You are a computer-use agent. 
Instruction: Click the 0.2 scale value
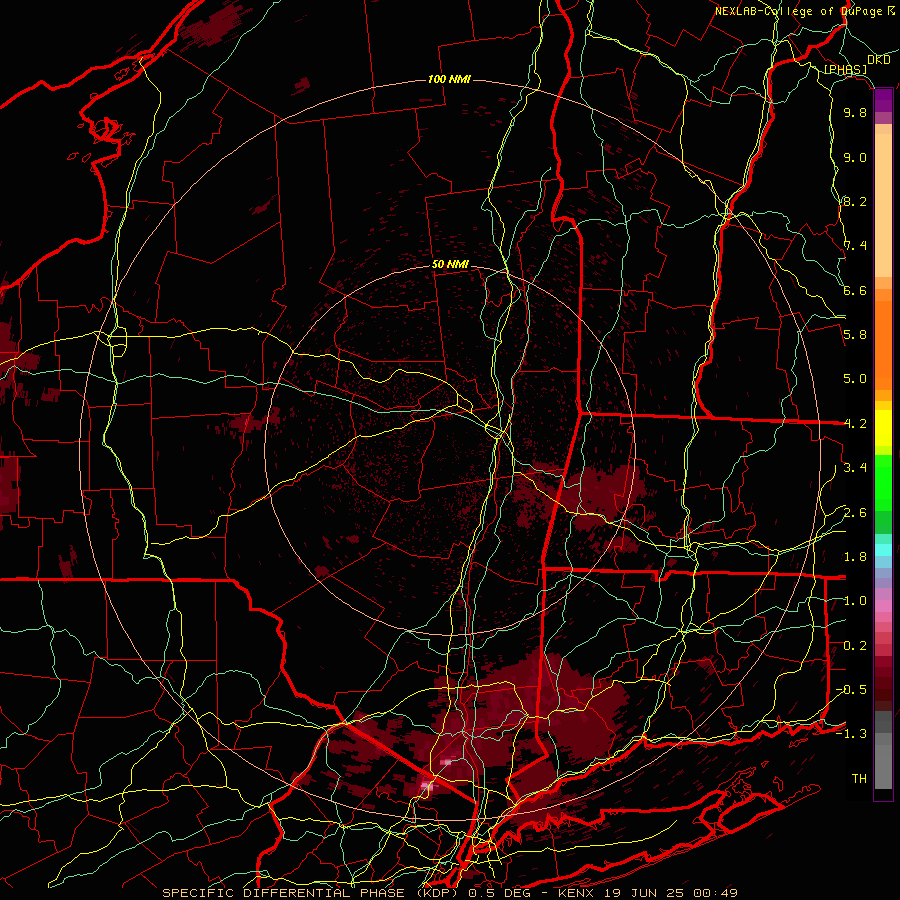(855, 646)
